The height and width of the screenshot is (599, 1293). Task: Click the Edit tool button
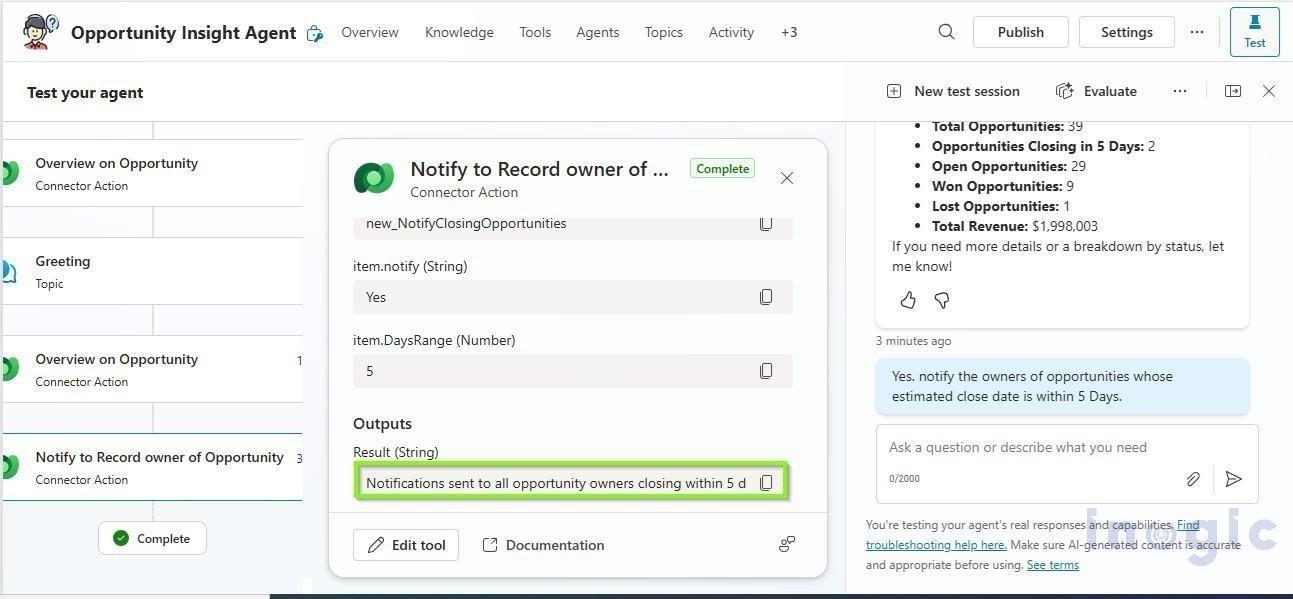(406, 544)
